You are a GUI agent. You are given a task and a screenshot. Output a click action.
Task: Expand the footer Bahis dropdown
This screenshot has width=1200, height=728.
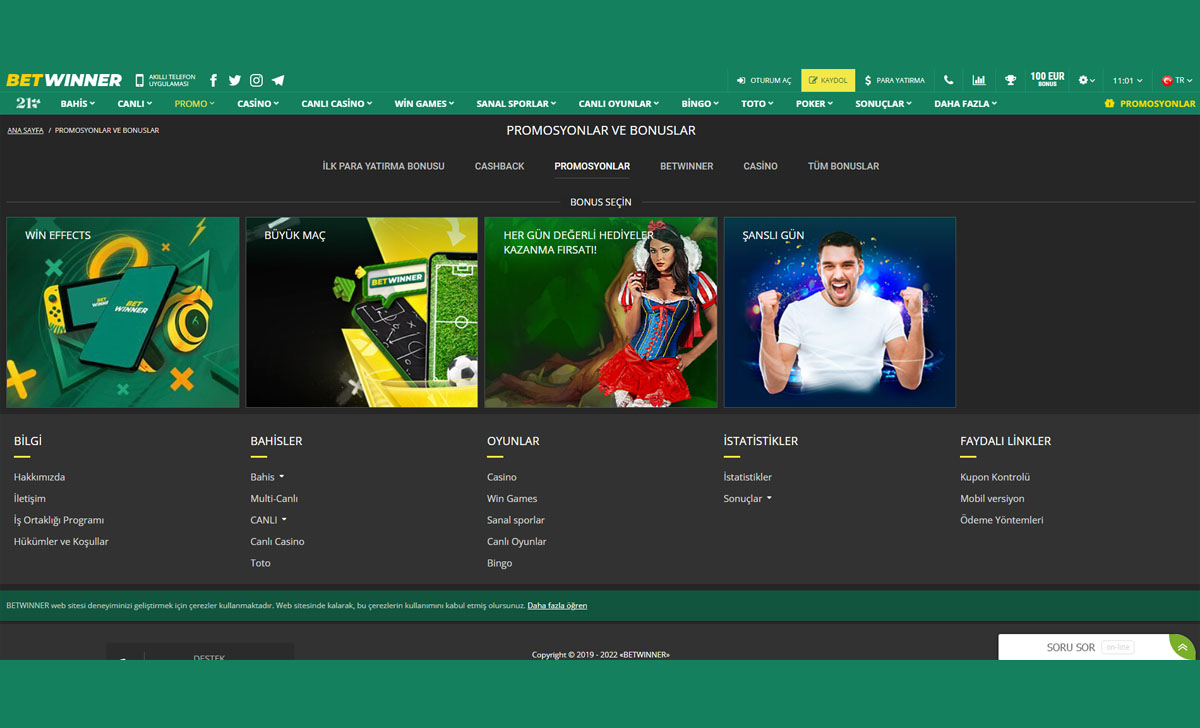click(267, 477)
